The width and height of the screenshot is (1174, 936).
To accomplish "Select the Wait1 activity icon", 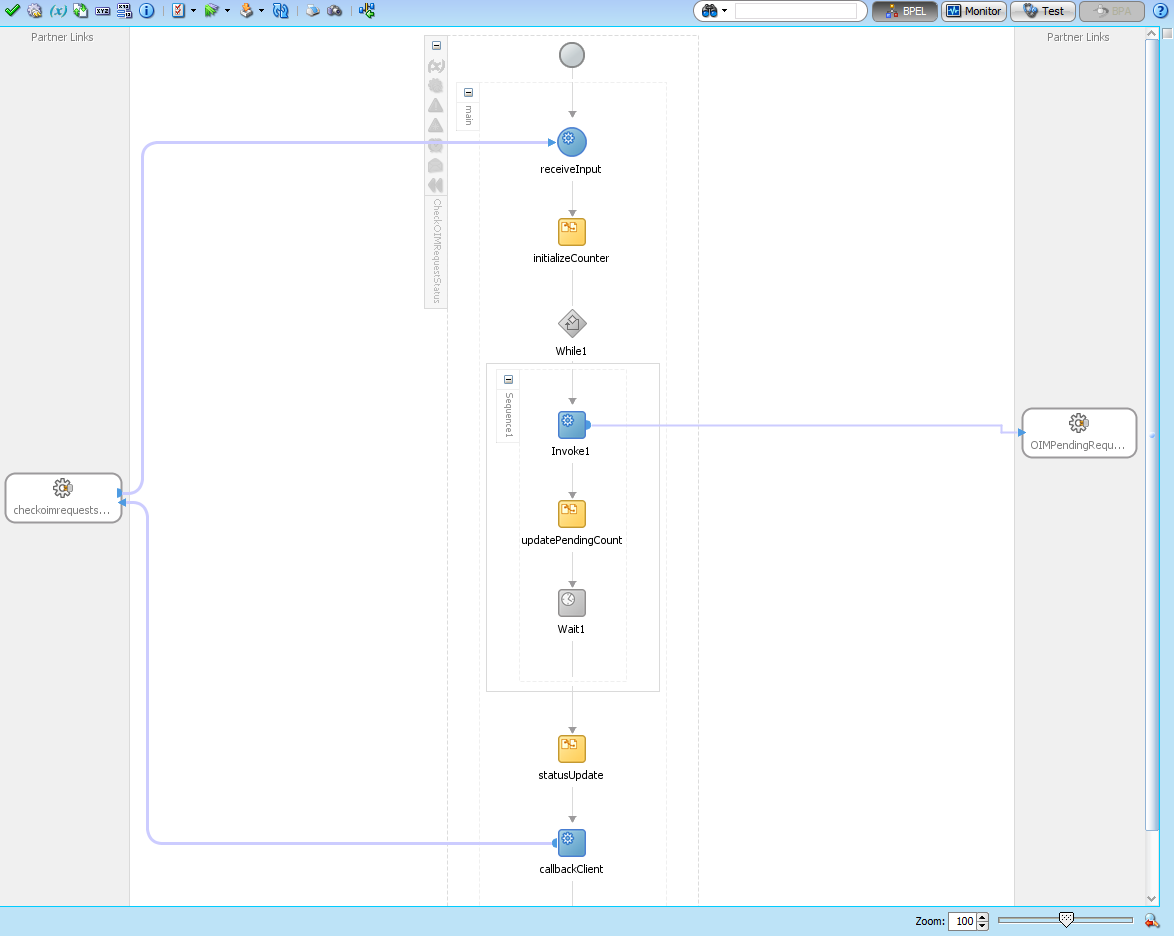I will (x=571, y=602).
